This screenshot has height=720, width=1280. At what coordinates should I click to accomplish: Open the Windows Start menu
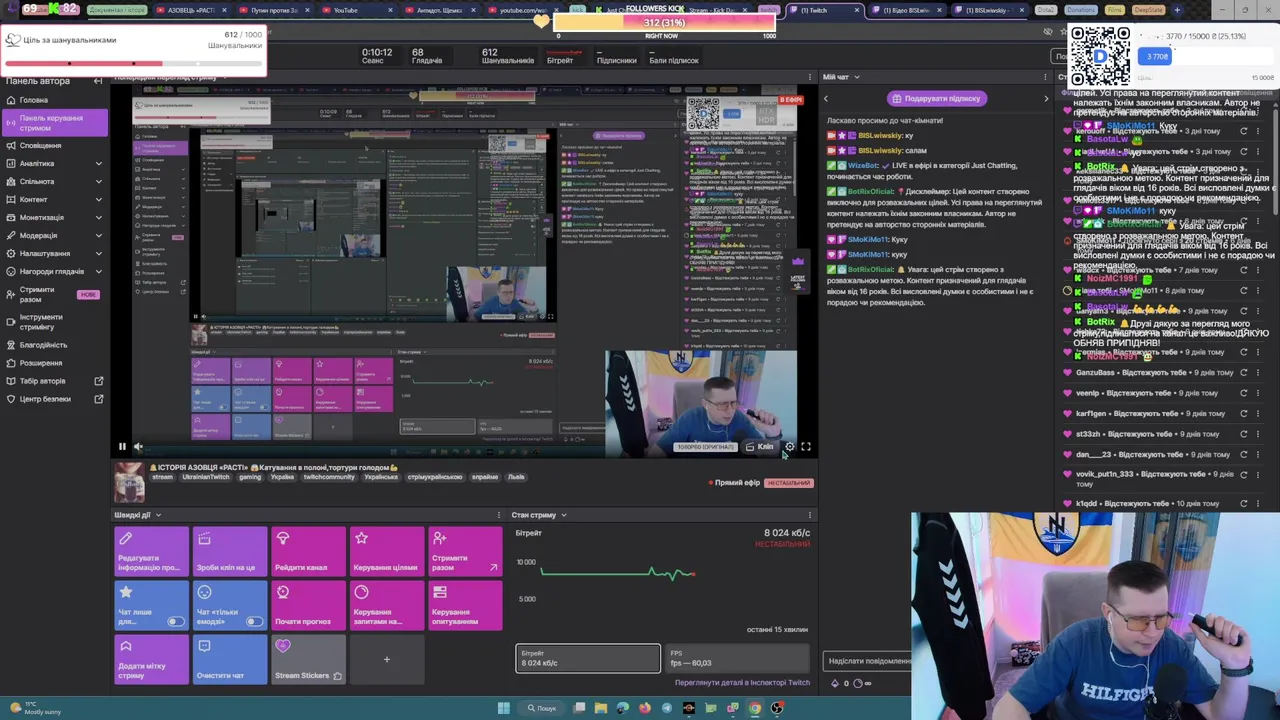[504, 708]
